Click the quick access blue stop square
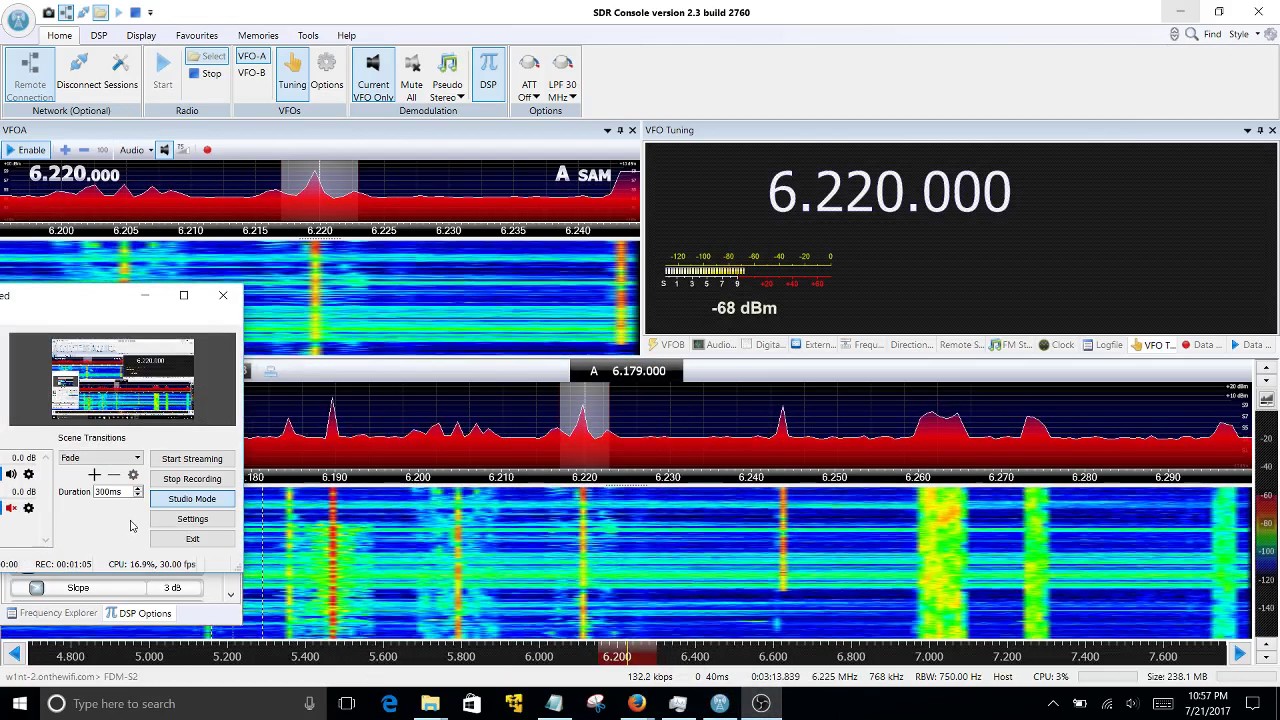Image resolution: width=1280 pixels, height=720 pixels. pos(135,13)
